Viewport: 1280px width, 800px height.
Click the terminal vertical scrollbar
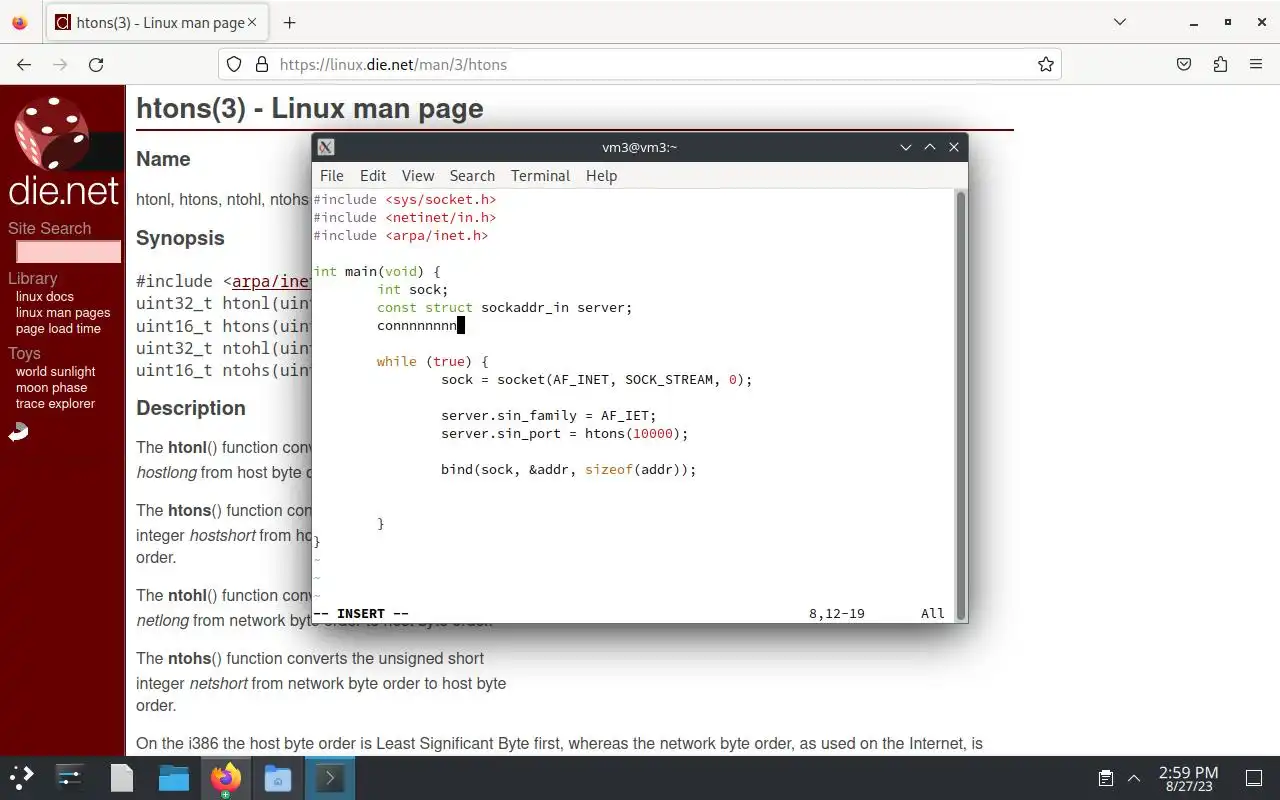point(961,405)
